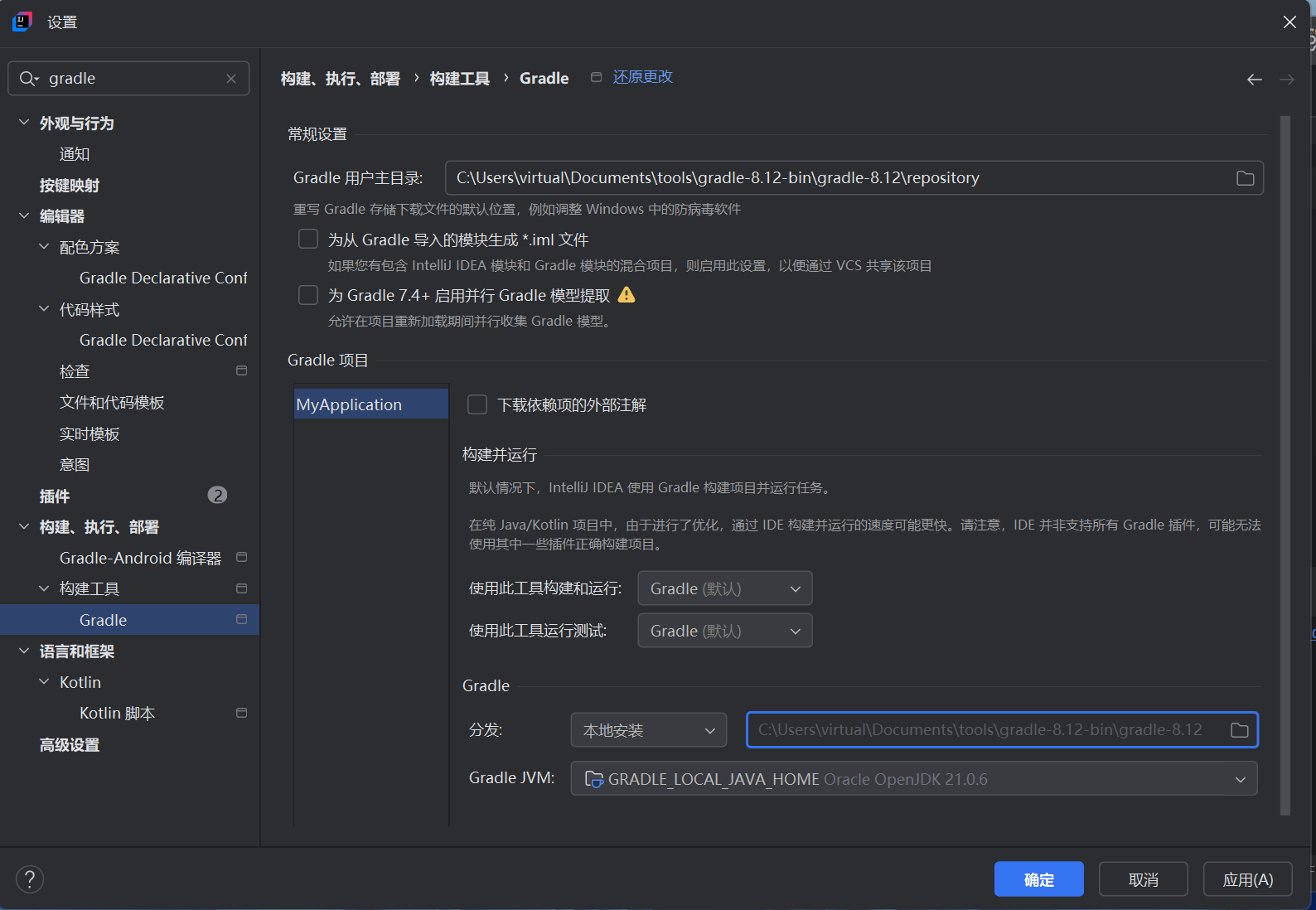Collapse the 外观与行为 tree section
The width and height of the screenshot is (1316, 910).
24,123
